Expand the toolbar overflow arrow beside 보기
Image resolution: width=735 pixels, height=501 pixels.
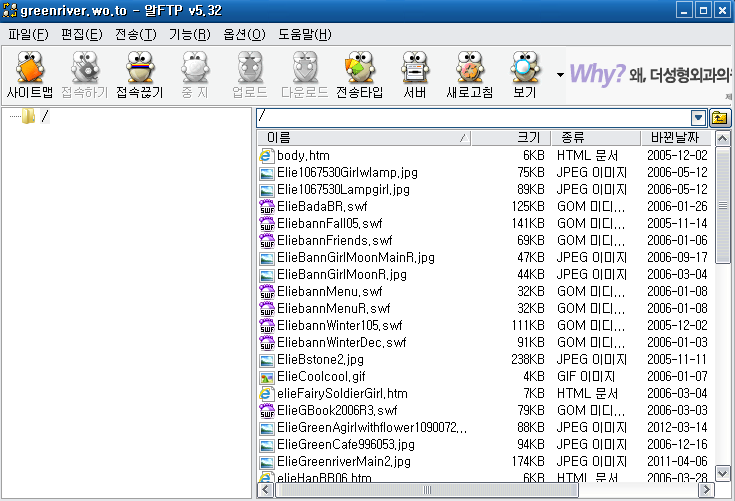click(x=560, y=75)
